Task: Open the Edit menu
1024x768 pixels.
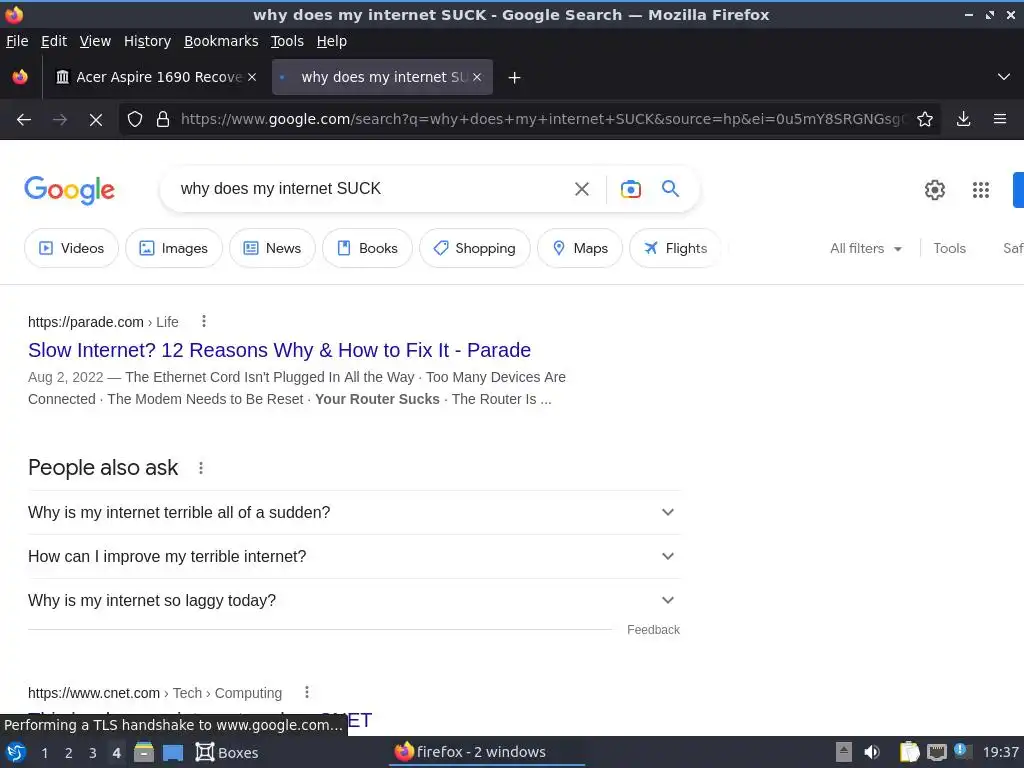Action: [54, 41]
